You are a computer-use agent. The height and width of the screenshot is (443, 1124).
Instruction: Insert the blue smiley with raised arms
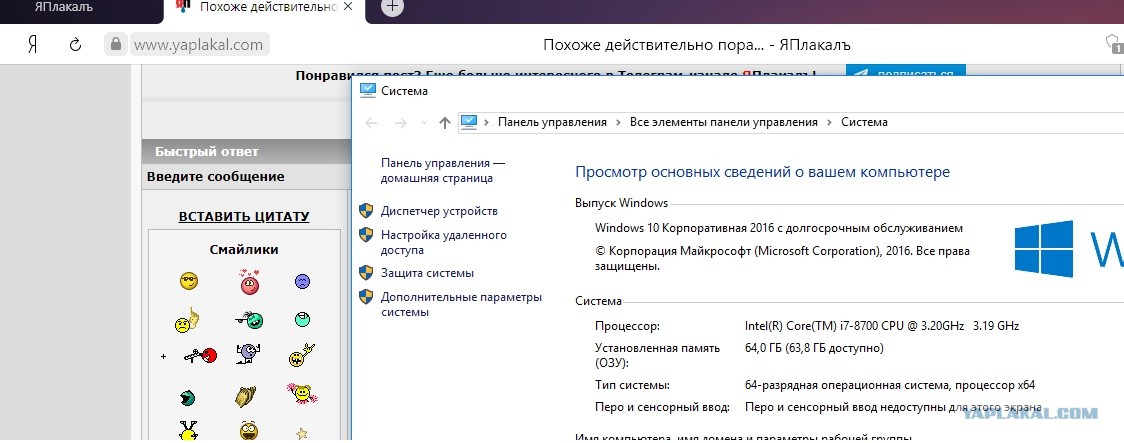pos(248,353)
